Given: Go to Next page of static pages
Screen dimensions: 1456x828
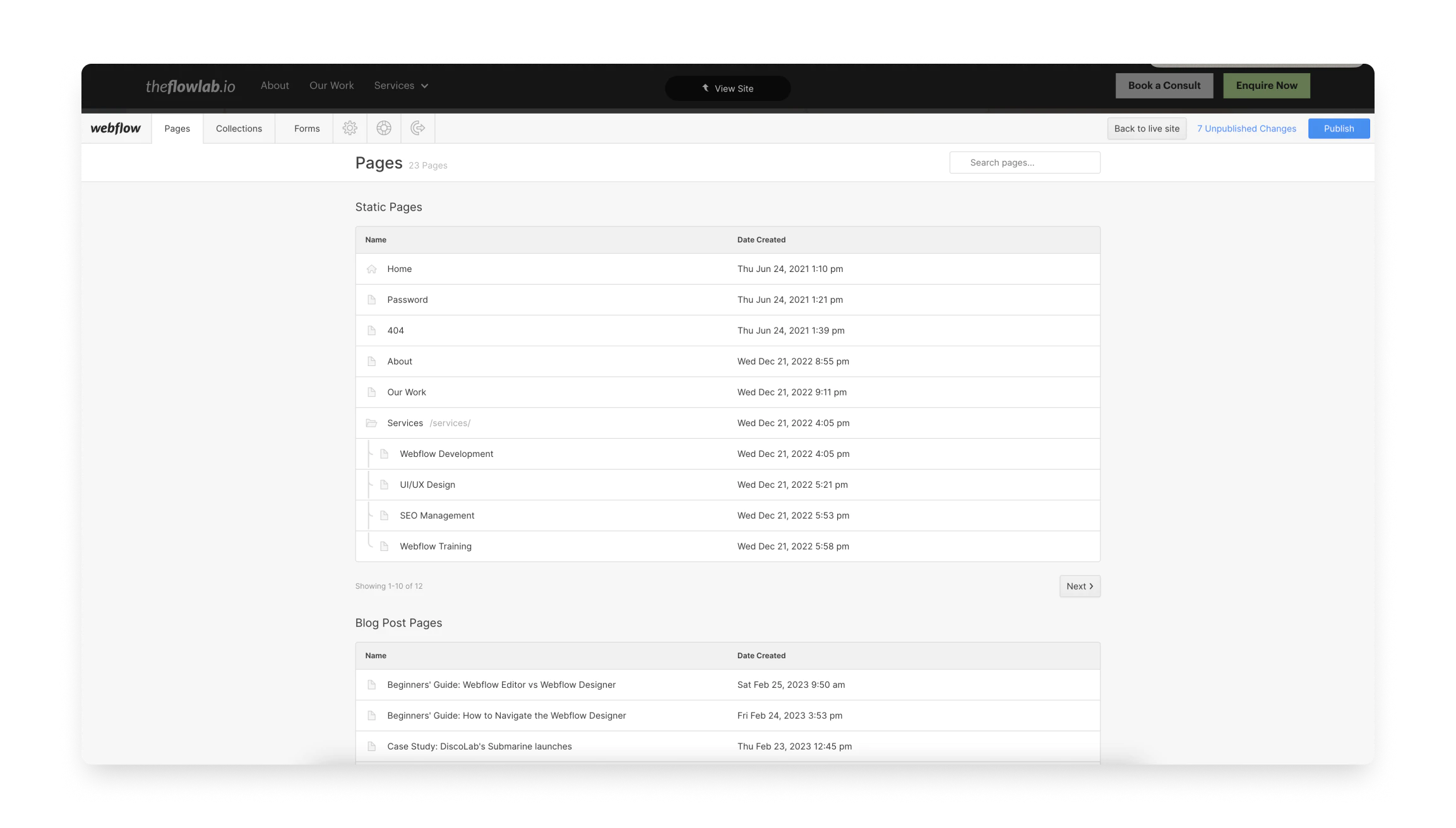Looking at the screenshot, I should pyautogui.click(x=1080, y=586).
